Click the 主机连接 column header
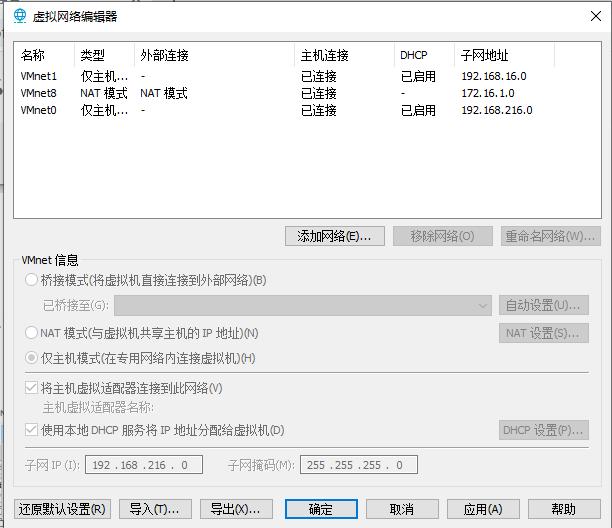 (x=344, y=55)
